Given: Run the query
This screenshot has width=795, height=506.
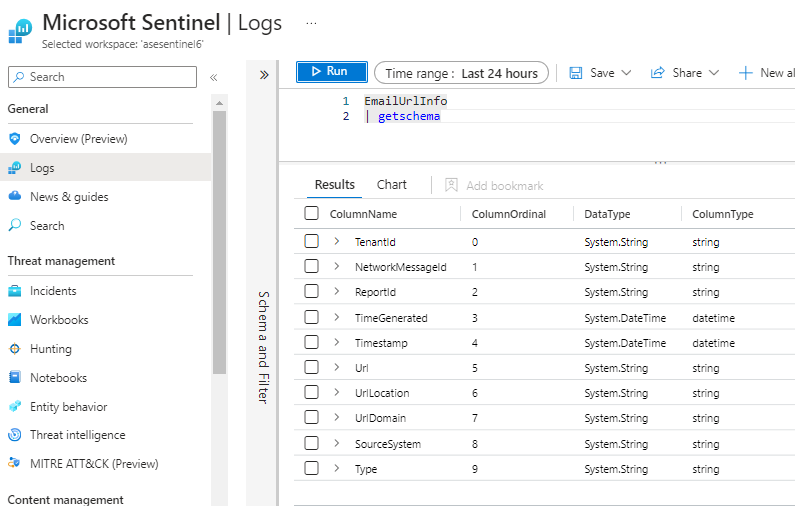Looking at the screenshot, I should click(x=332, y=71).
